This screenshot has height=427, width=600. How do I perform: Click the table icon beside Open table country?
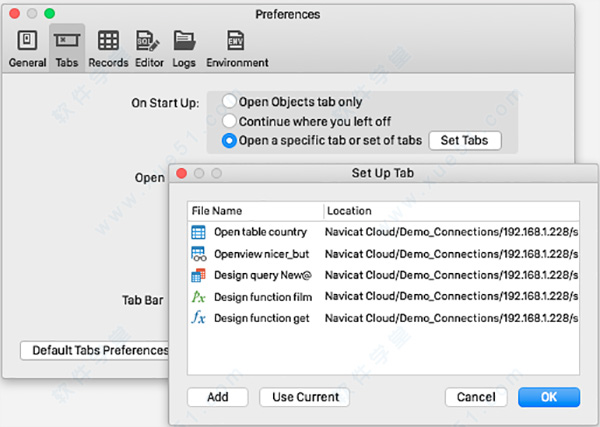point(197,232)
